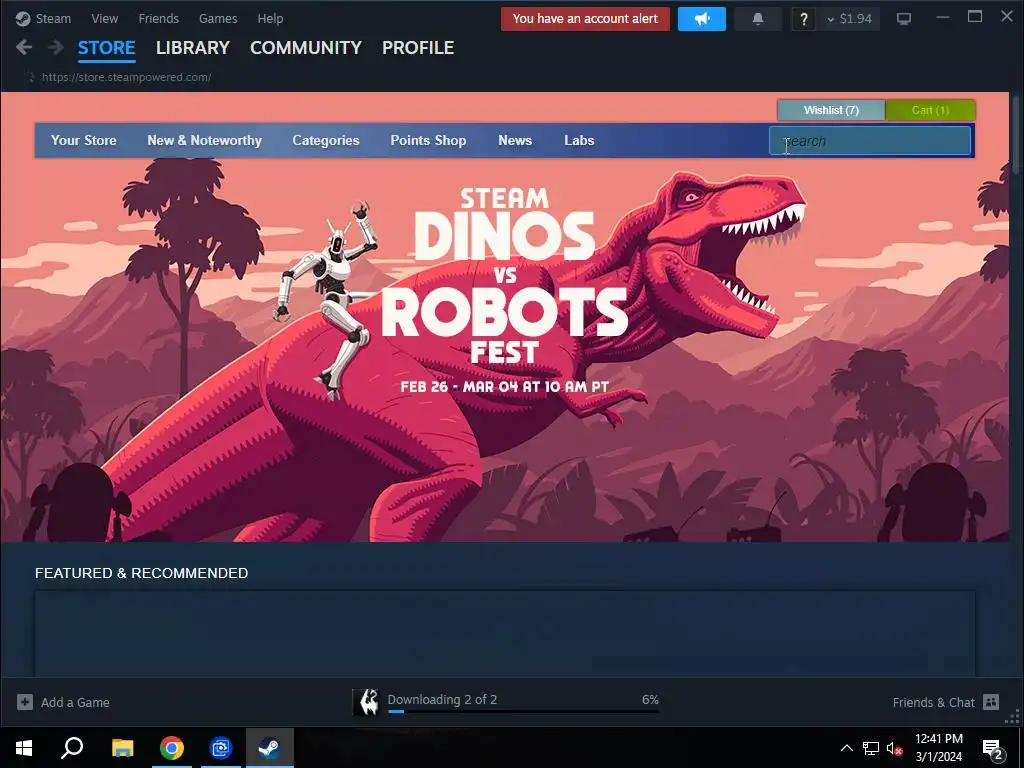
Task: Click the store page vertical scrollbar
Action: coord(1016,134)
